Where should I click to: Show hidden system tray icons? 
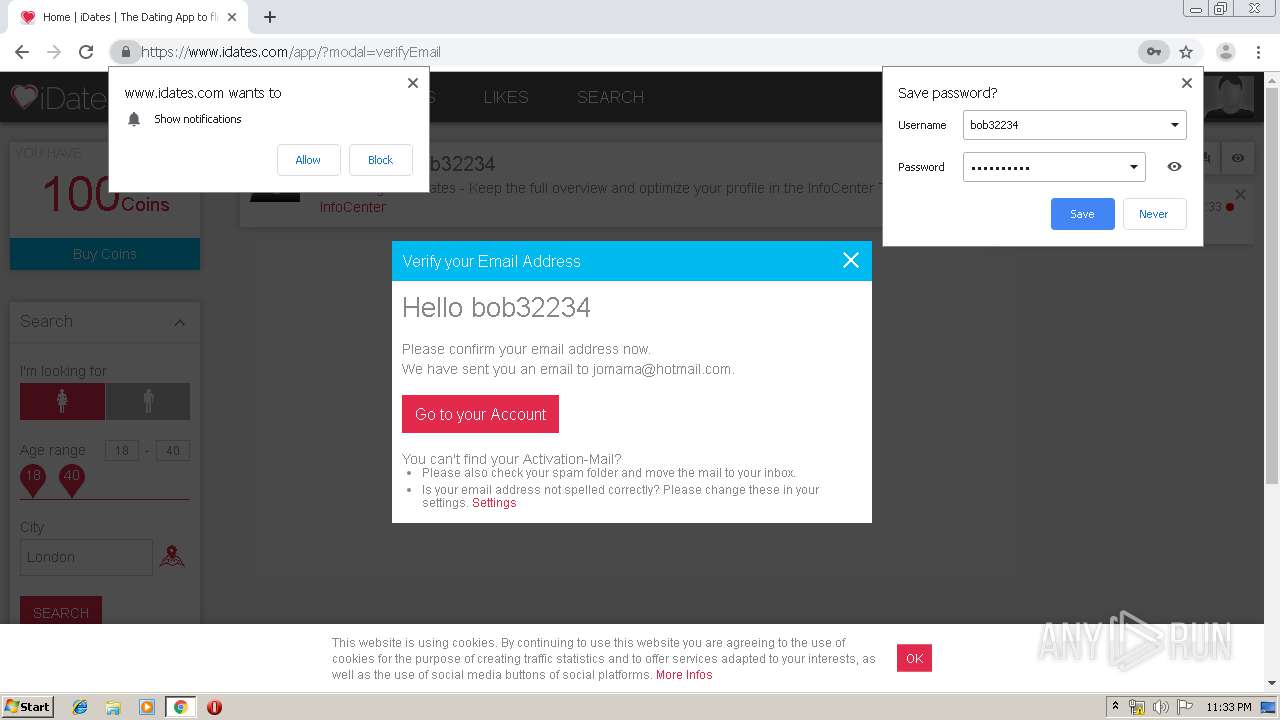coord(1115,707)
